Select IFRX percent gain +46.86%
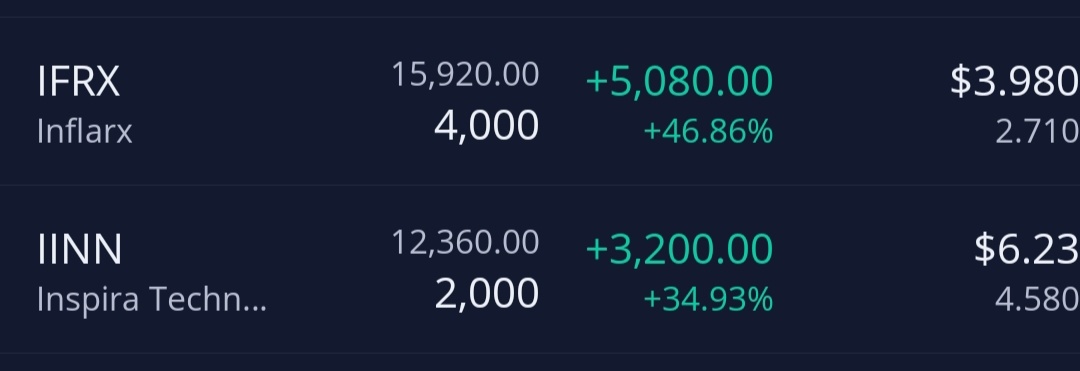 click(708, 131)
